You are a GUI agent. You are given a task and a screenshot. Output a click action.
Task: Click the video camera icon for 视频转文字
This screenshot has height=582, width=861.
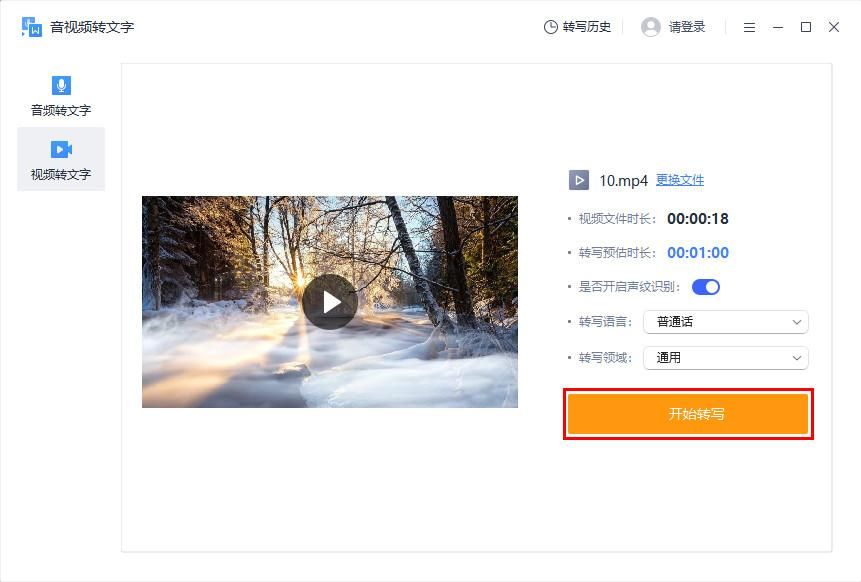[61, 149]
